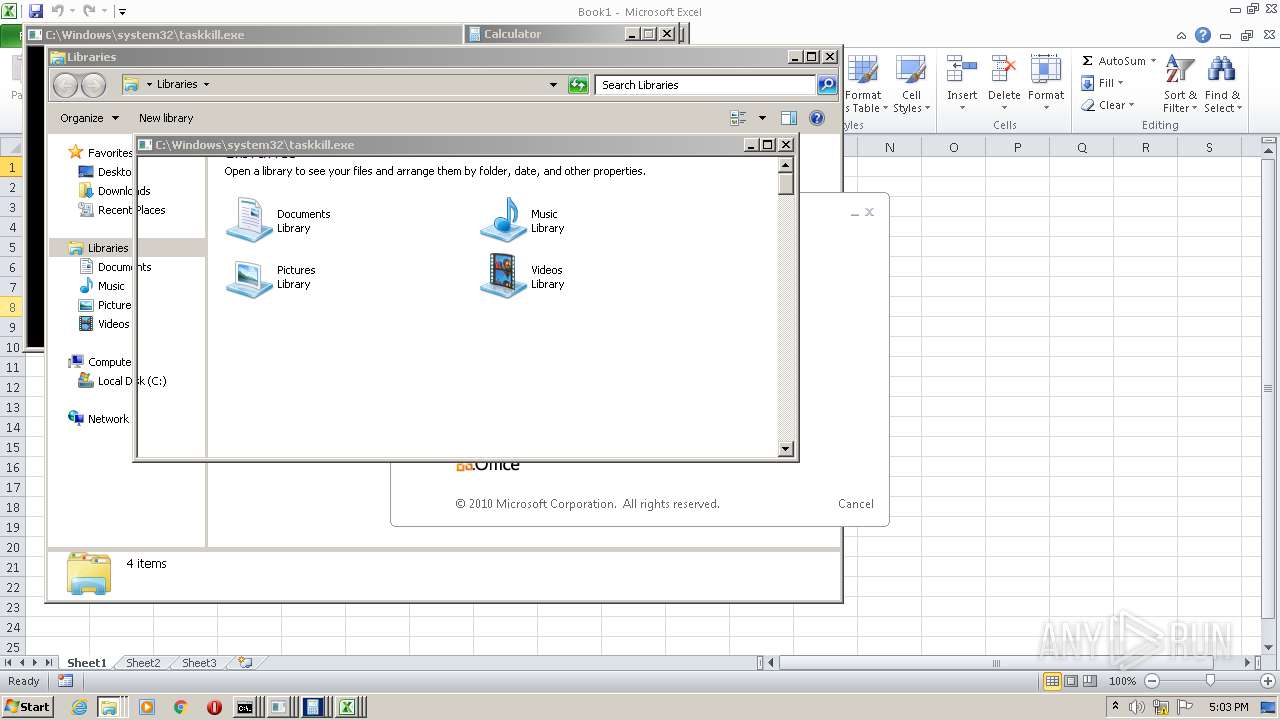
Task: Open the Videos Library icon
Action: [503, 275]
